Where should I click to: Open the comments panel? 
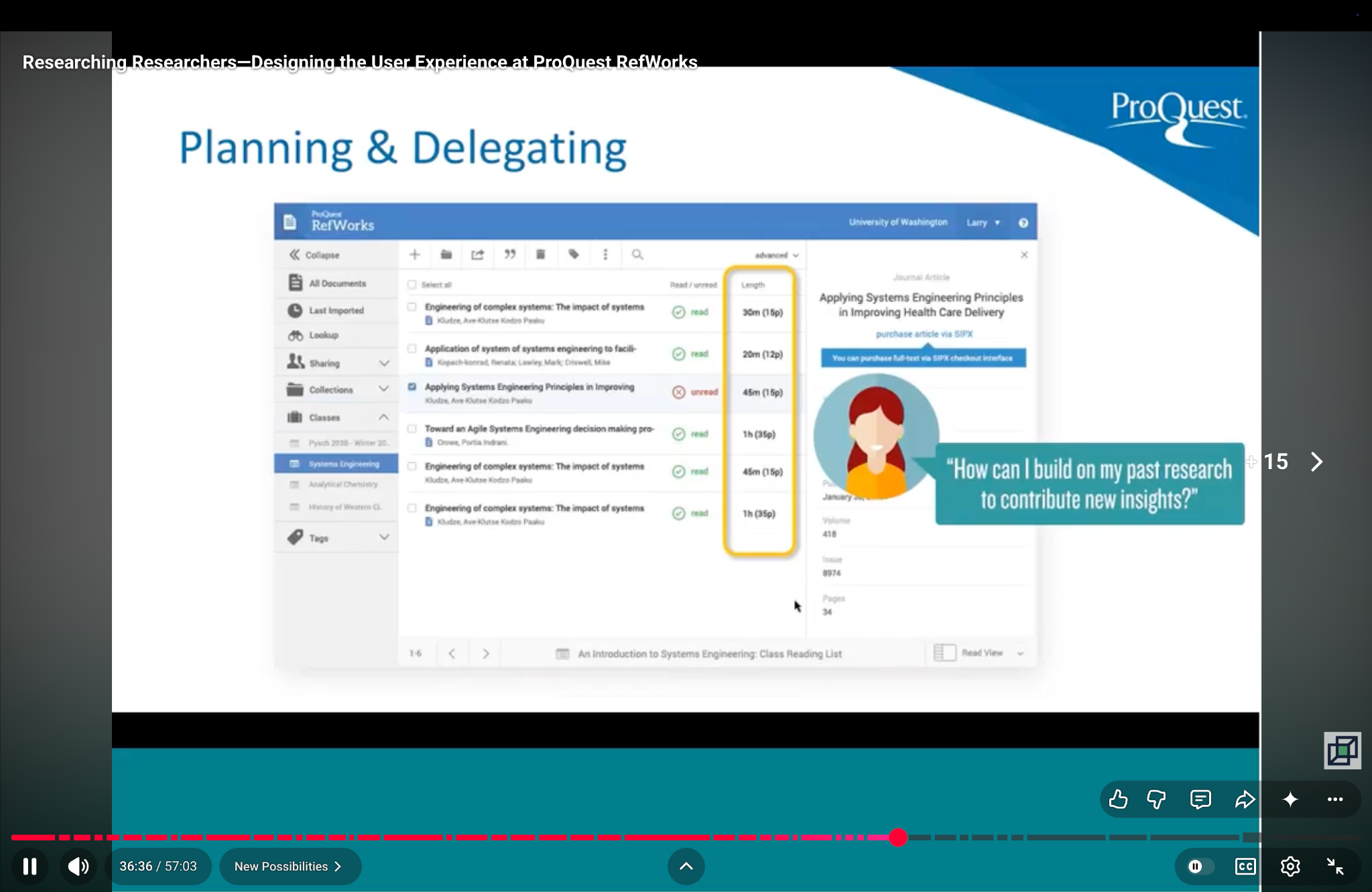[1200, 799]
